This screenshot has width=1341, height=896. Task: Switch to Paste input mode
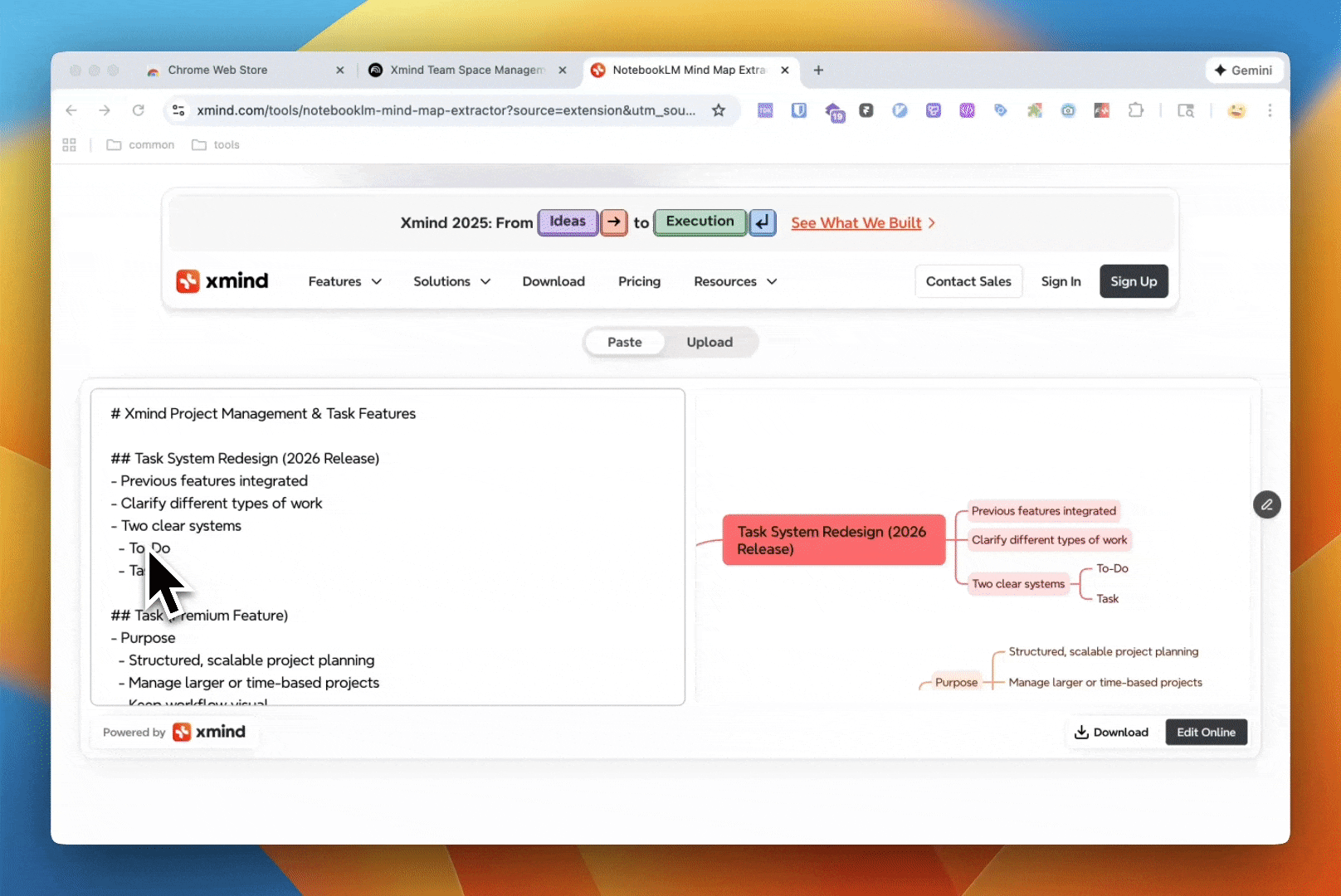click(x=624, y=342)
